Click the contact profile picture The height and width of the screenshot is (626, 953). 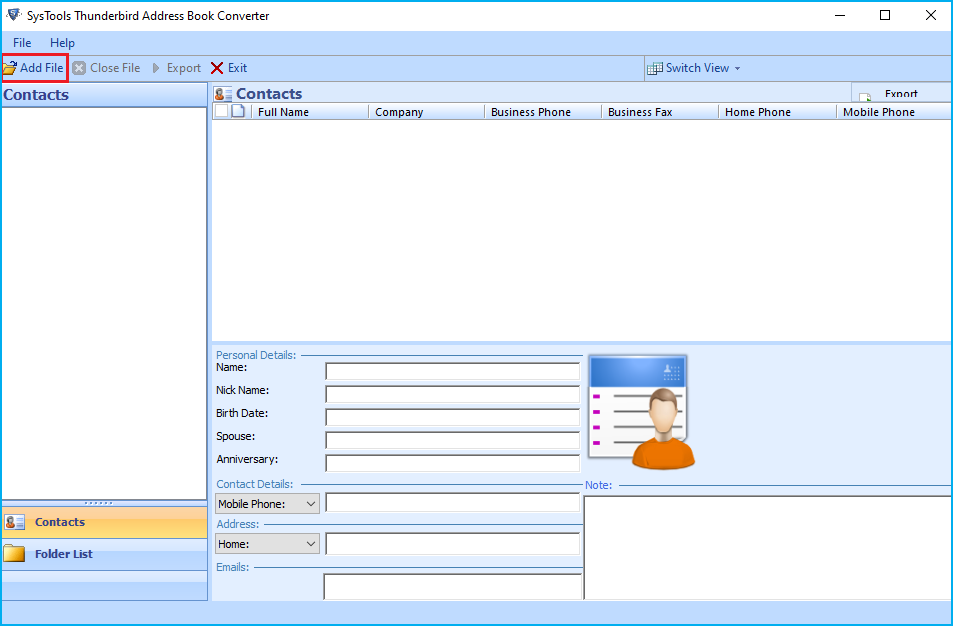pyautogui.click(x=641, y=413)
